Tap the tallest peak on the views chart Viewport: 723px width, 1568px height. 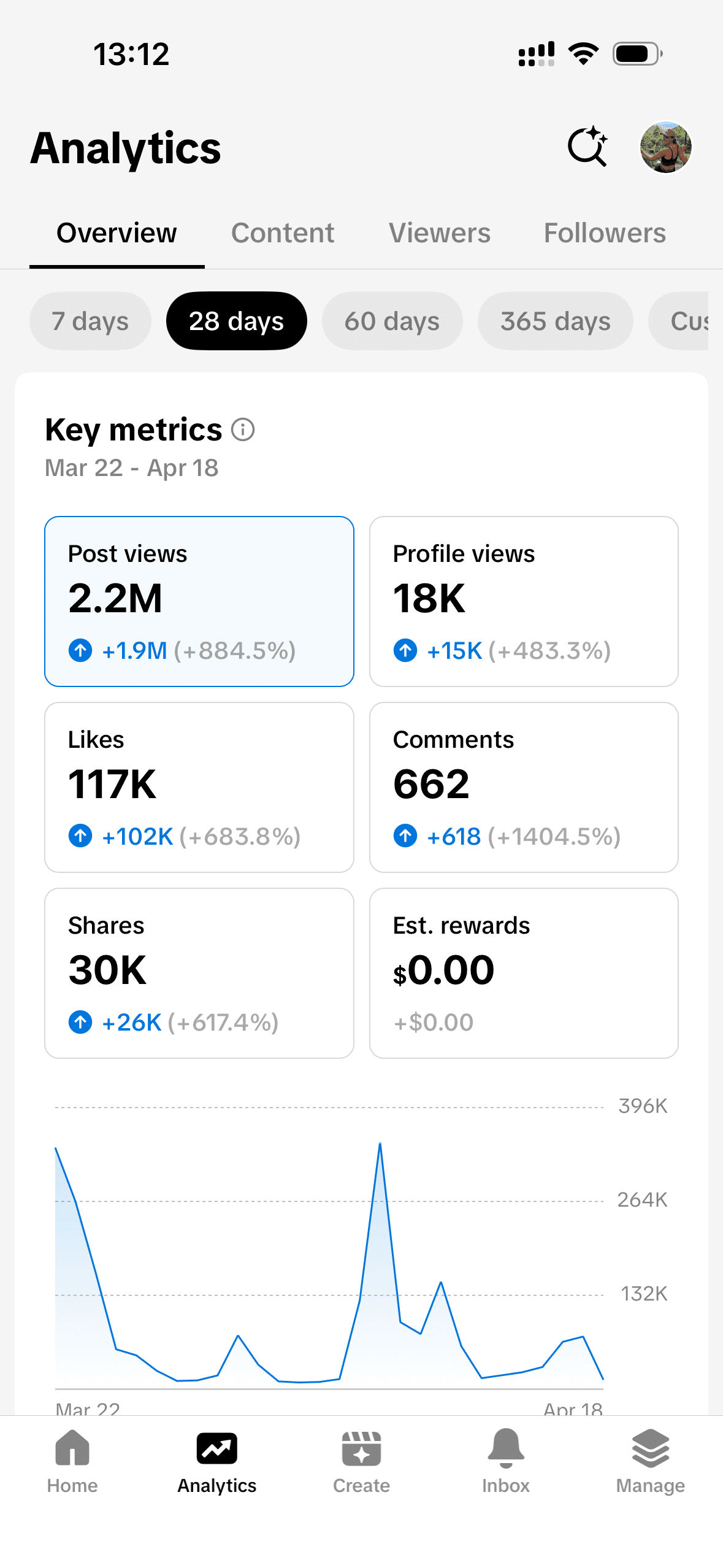380,1145
